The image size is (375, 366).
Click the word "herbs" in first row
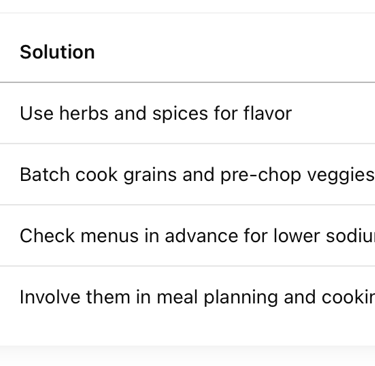coord(84,113)
